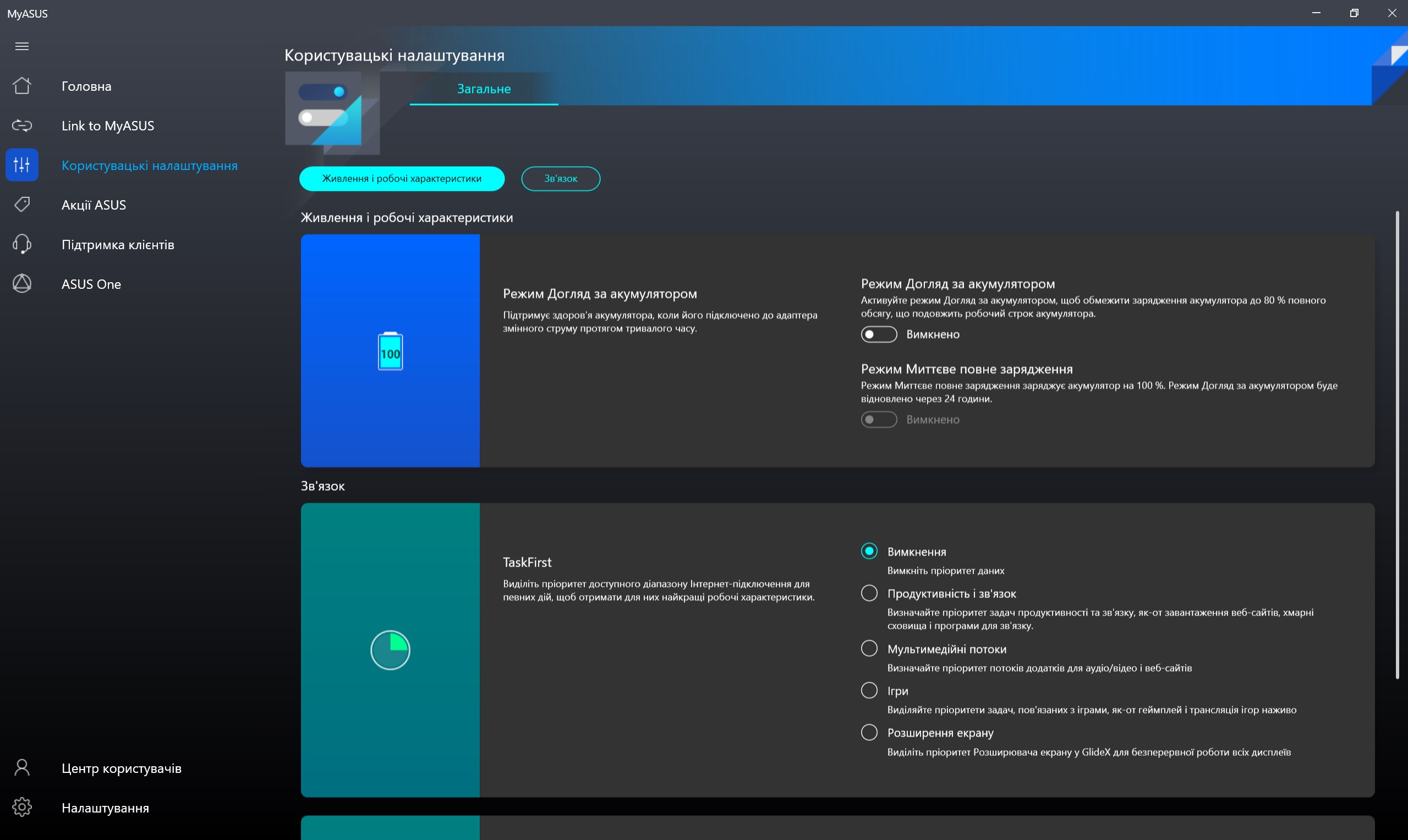Click the battery 100 icon tile
1408x840 pixels.
390,352
